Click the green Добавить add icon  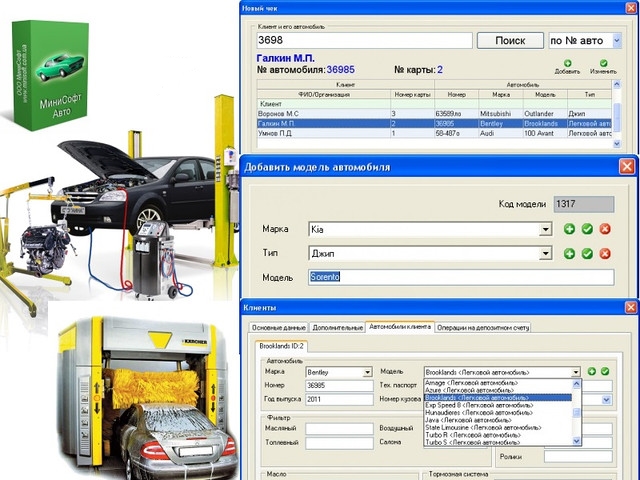[567, 63]
